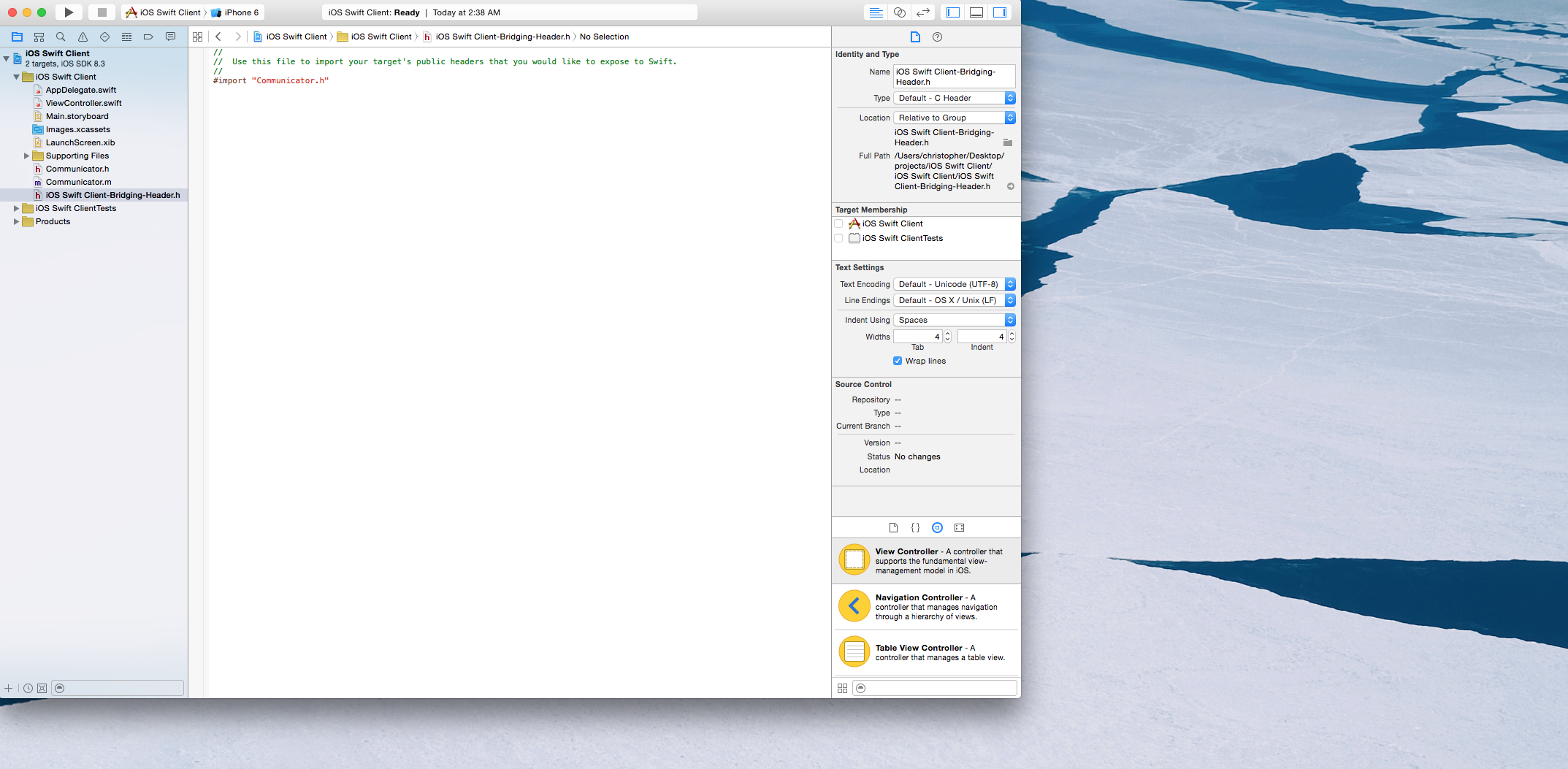Open the Issue navigator
Screen dimensions: 1568x769
83,37
